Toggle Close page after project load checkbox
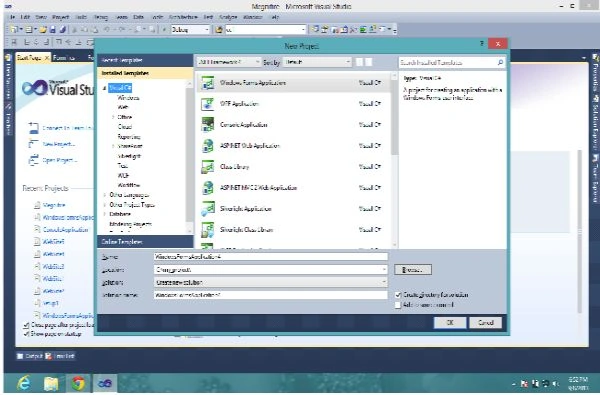The height and width of the screenshot is (395, 600). tap(26, 325)
